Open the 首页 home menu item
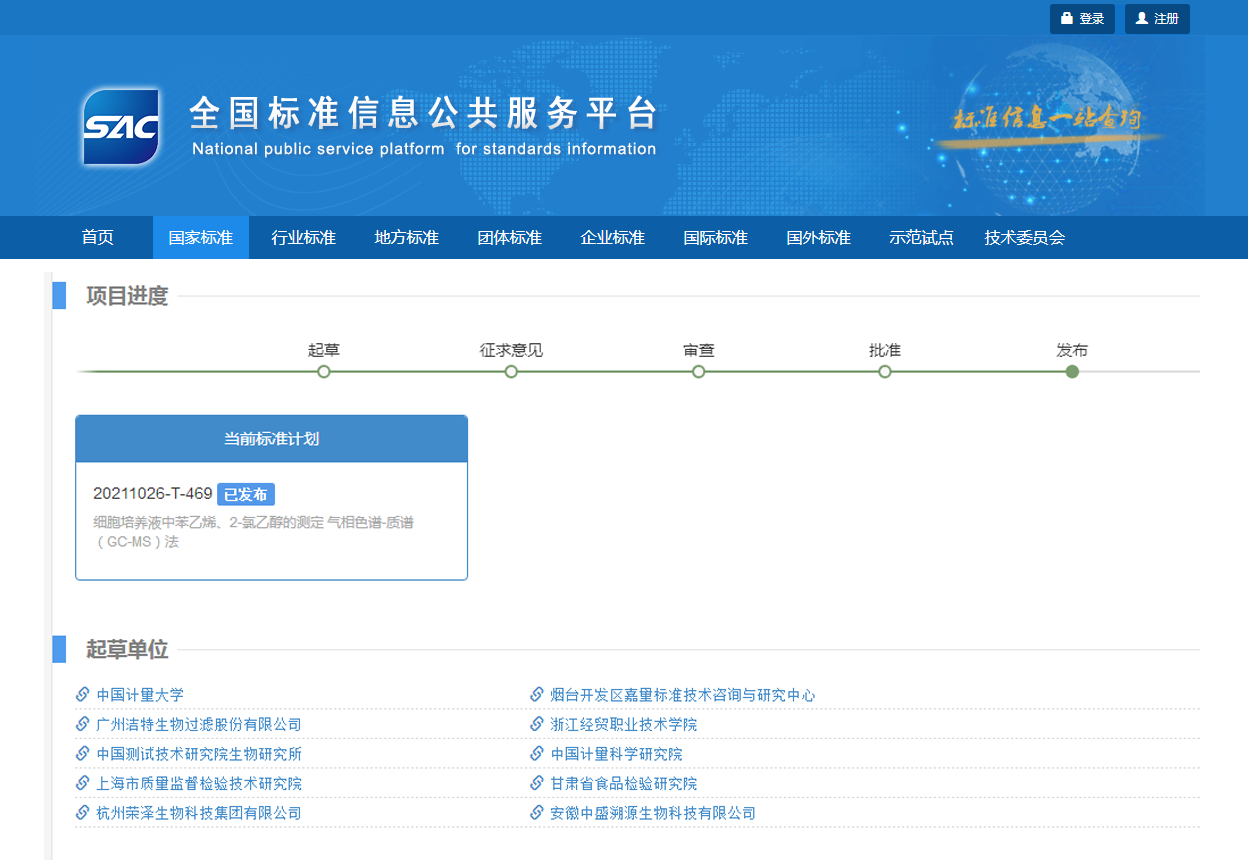Image resolution: width=1248 pixels, height=860 pixels. pyautogui.click(x=98, y=238)
